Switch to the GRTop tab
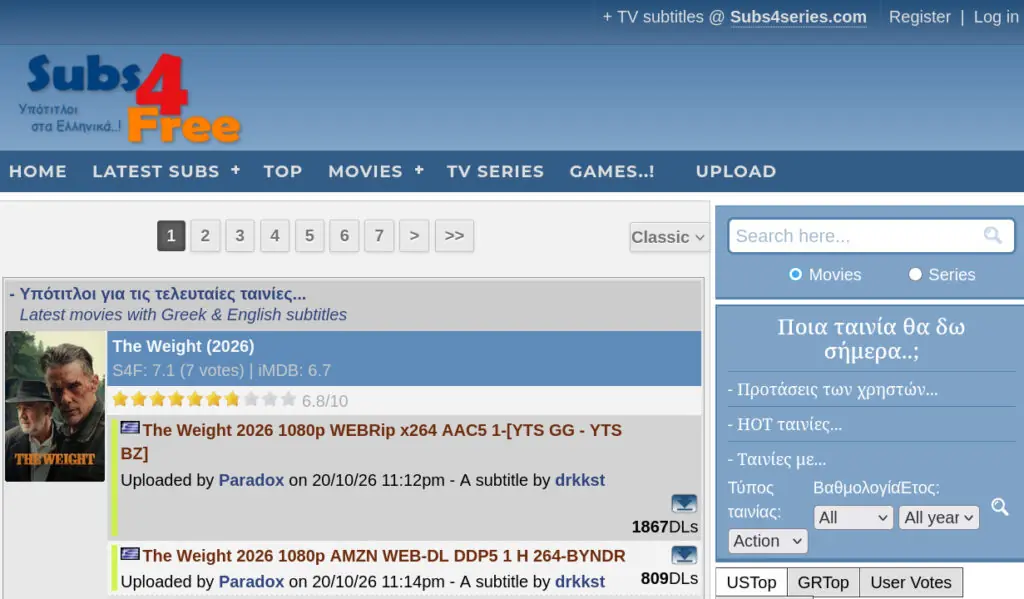 click(823, 582)
